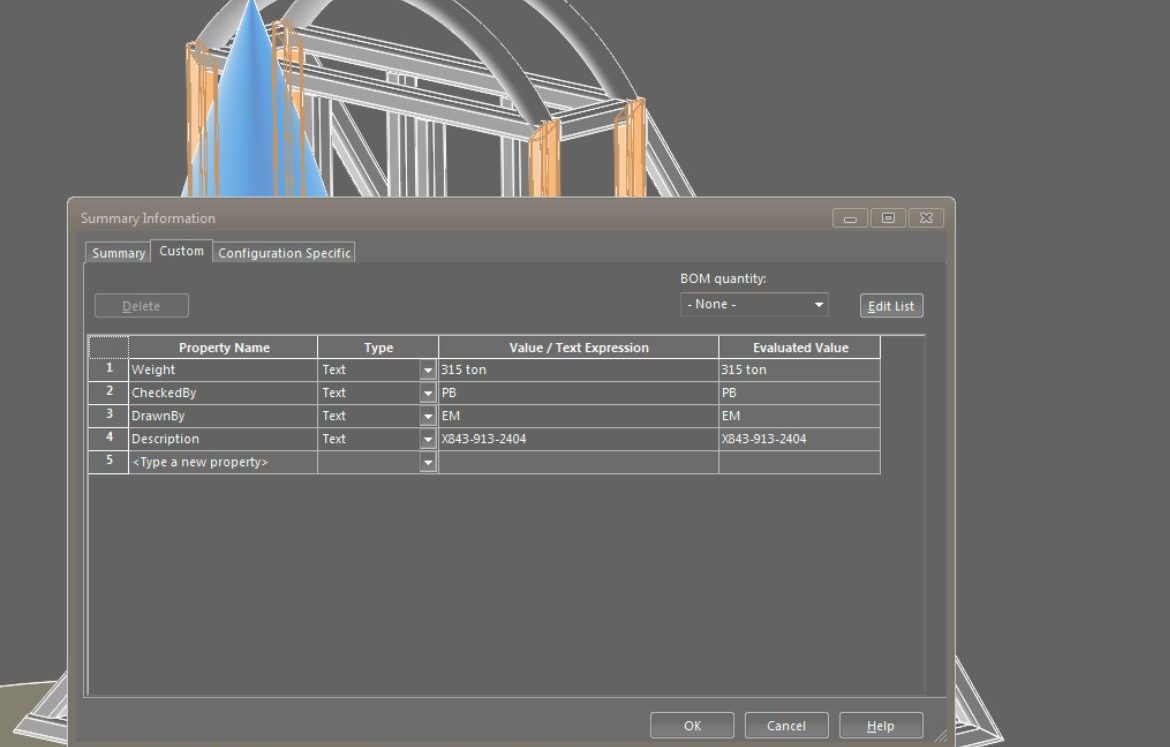Click the Edit List button
1170x747 pixels.
pyautogui.click(x=890, y=306)
